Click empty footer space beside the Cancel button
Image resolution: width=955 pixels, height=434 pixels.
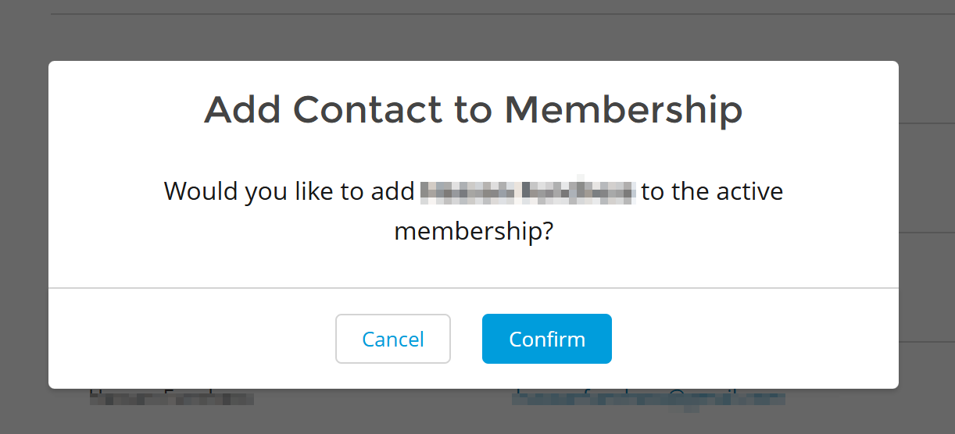point(192,339)
